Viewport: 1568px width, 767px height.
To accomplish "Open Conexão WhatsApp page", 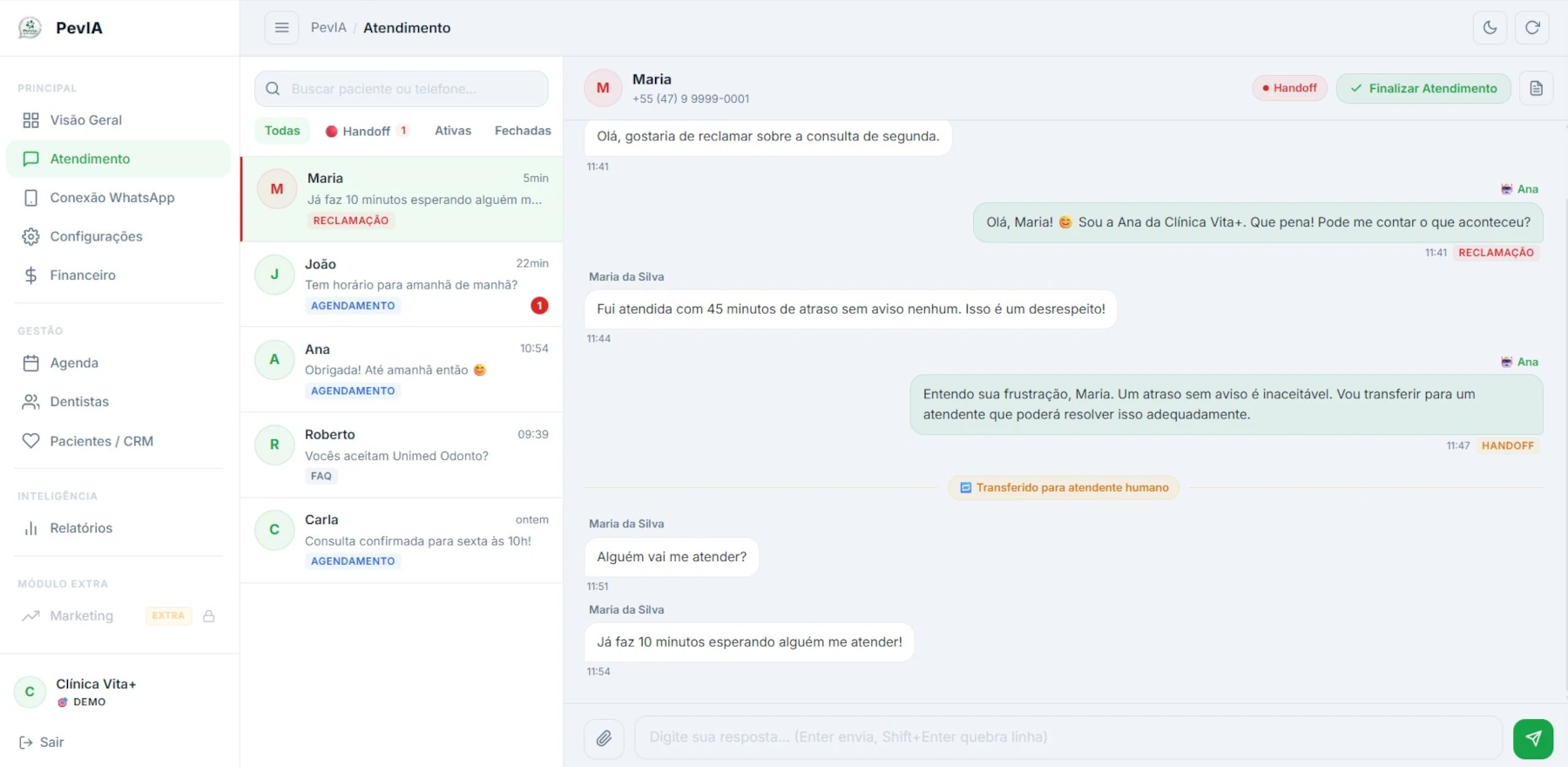I will click(118, 198).
